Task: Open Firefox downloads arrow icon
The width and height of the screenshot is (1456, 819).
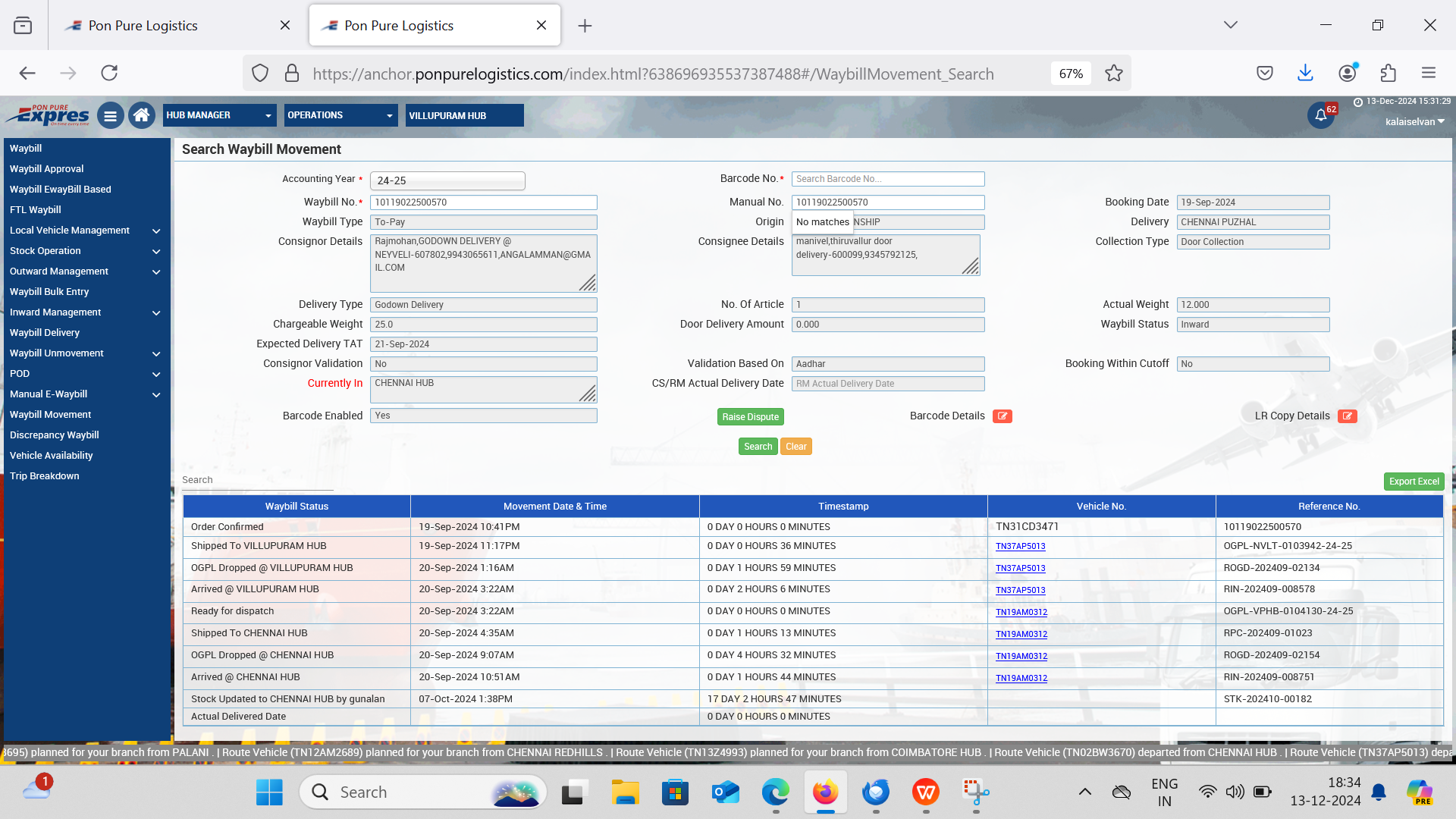Action: tap(1305, 74)
